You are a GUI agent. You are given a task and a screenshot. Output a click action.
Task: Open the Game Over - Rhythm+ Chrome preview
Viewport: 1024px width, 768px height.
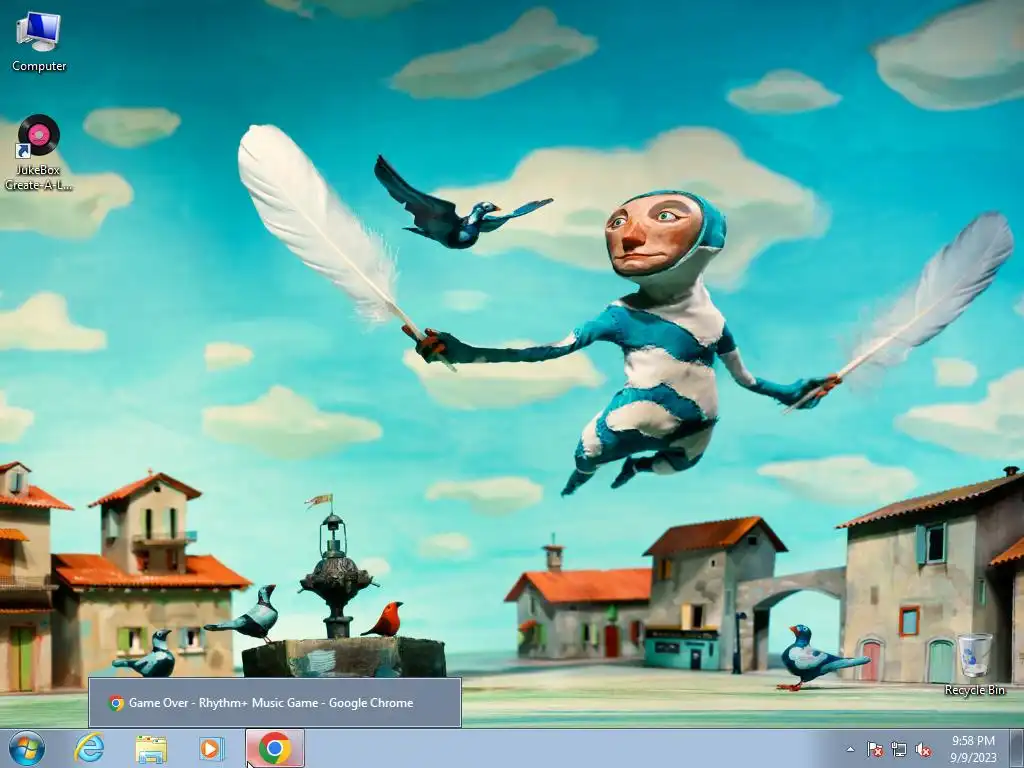[x=275, y=703]
